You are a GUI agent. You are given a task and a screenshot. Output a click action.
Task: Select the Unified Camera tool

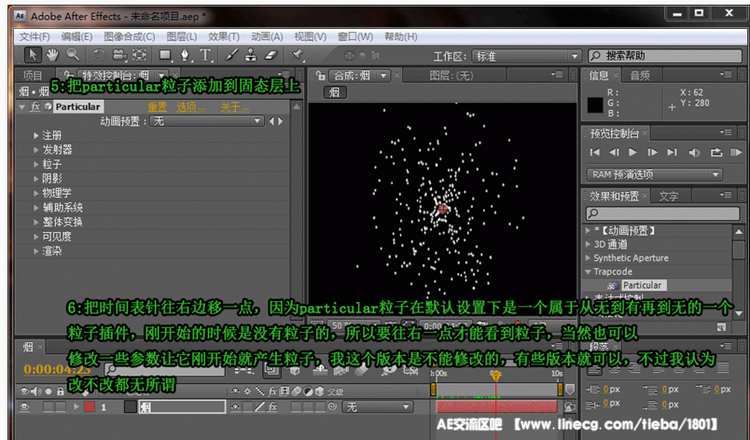pyautogui.click(x=119, y=55)
